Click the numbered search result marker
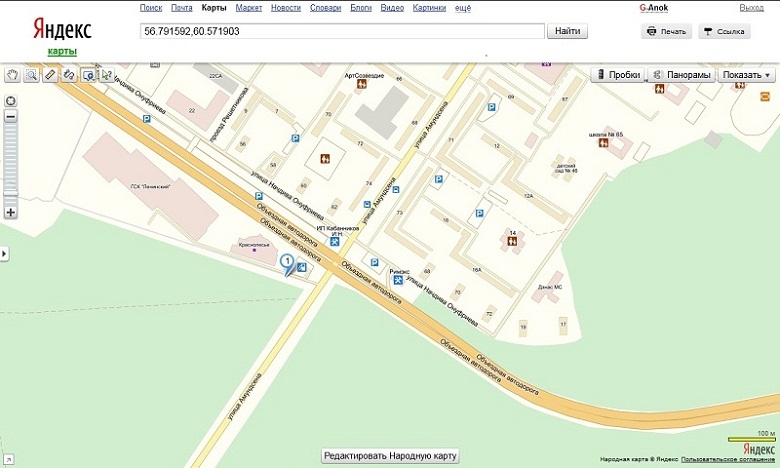780x468 pixels. coord(288,262)
